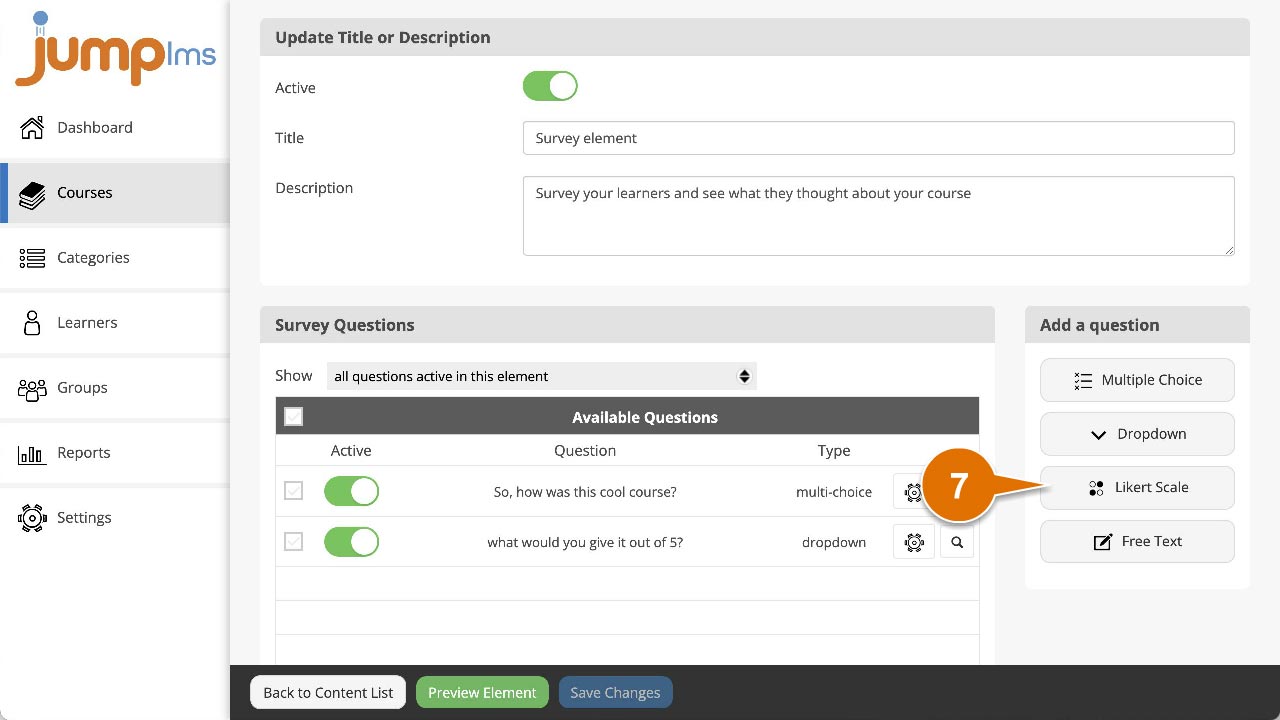Open settings for 'what would you give it out of 5?'
1280x720 pixels.
(913, 542)
